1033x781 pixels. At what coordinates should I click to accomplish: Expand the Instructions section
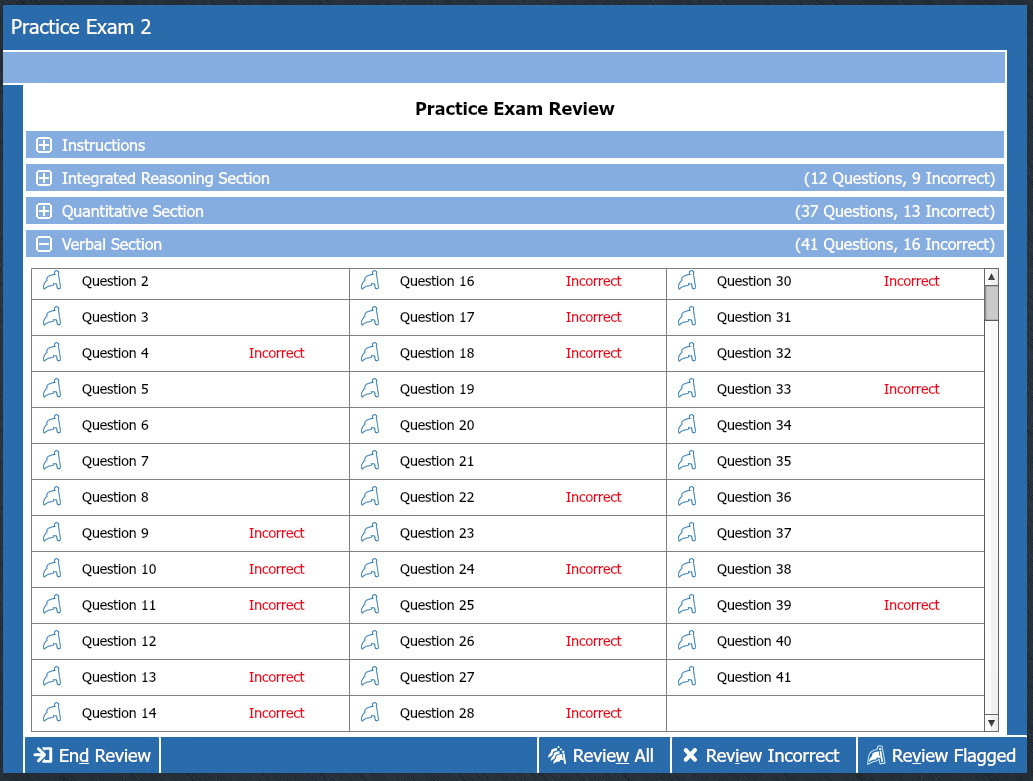pyautogui.click(x=44, y=145)
